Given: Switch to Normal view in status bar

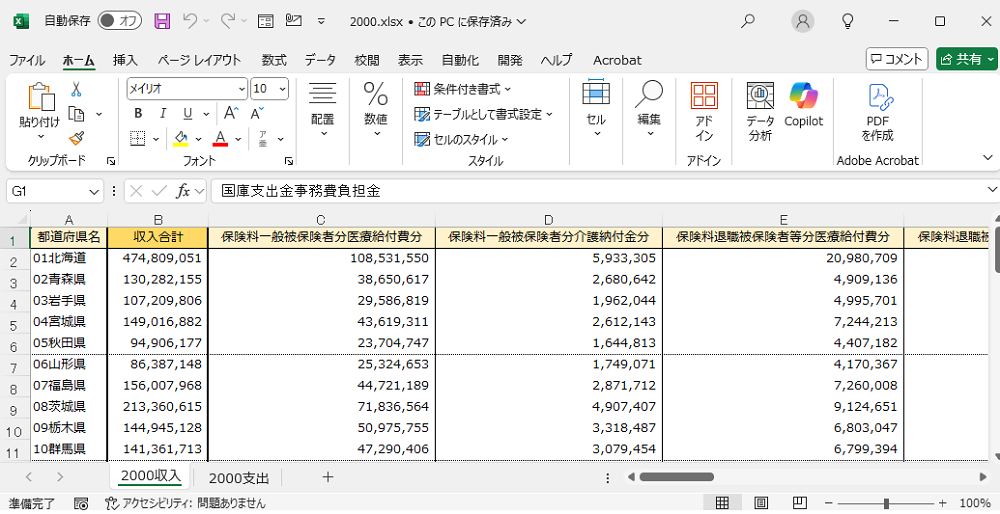Looking at the screenshot, I should coord(722,503).
